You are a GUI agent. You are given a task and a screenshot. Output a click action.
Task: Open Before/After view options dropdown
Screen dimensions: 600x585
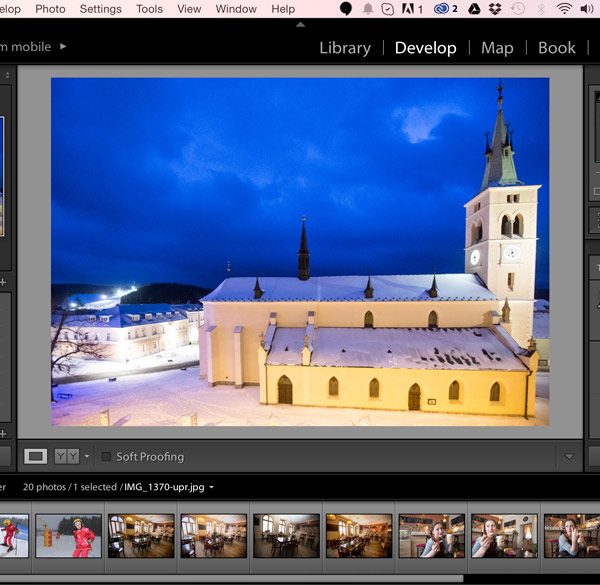pyautogui.click(x=87, y=456)
